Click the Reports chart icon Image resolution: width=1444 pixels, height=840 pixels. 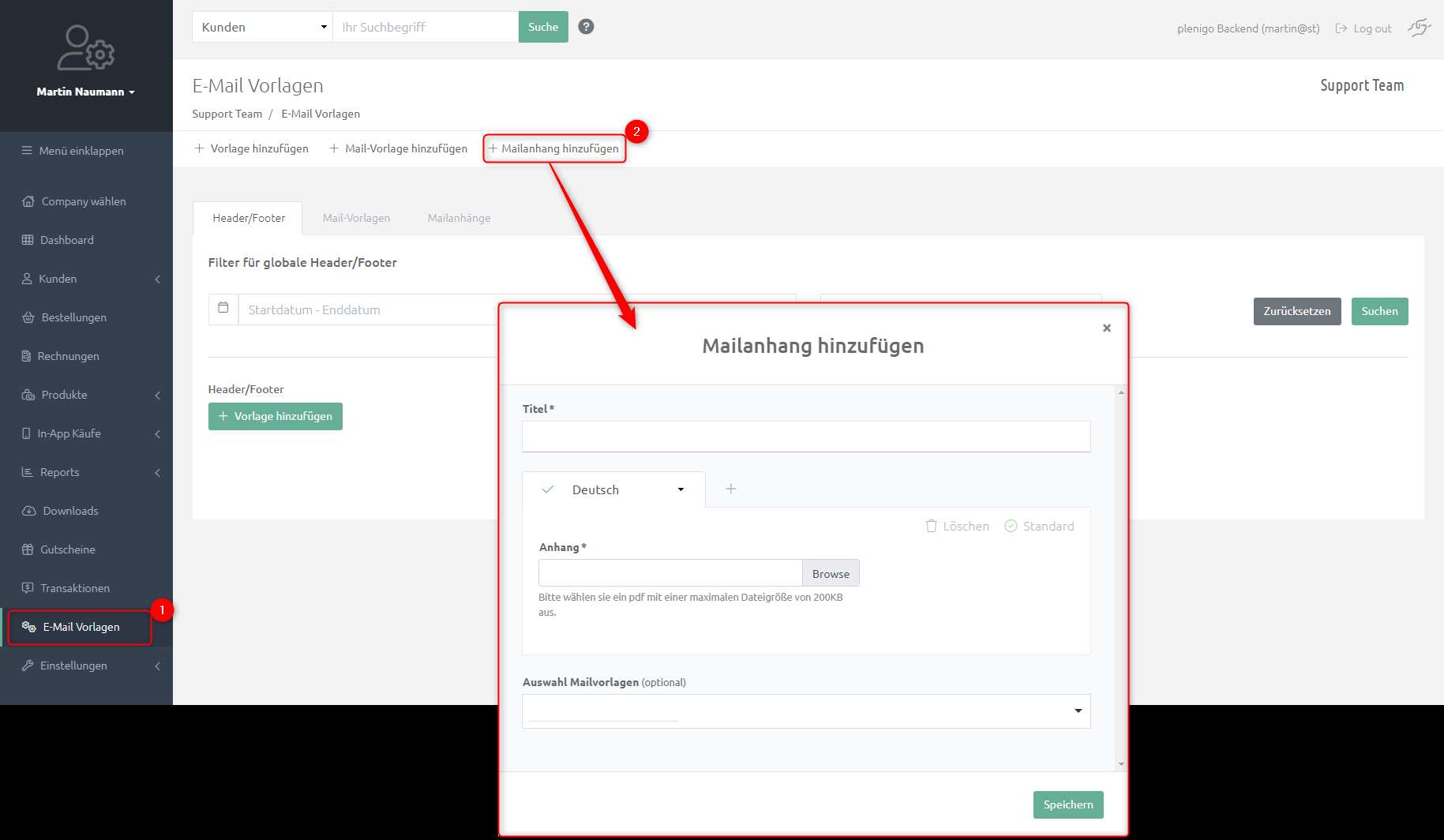pos(27,472)
